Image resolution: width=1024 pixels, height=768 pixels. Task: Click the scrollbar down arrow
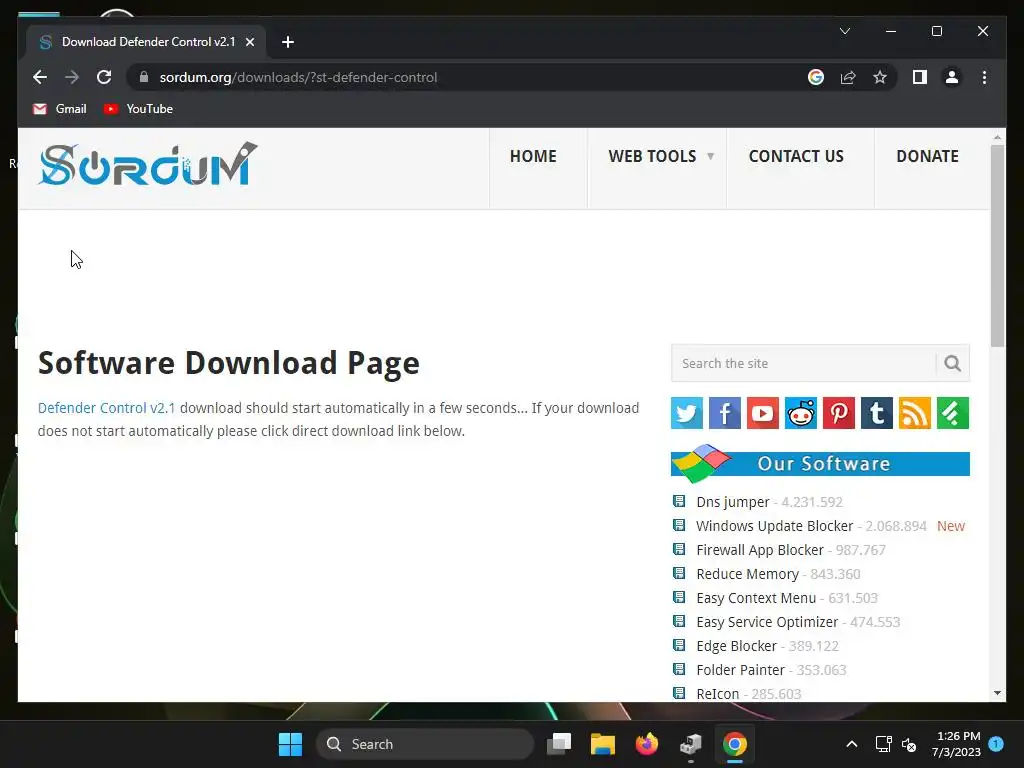(997, 693)
